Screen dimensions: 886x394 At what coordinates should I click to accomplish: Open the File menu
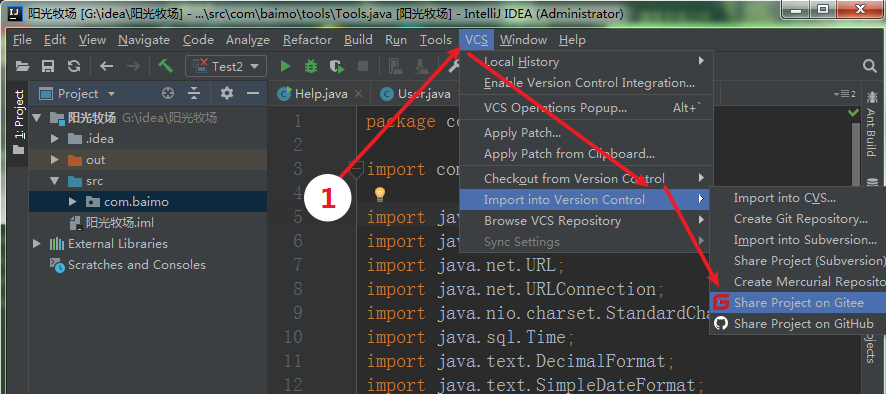click(x=23, y=40)
